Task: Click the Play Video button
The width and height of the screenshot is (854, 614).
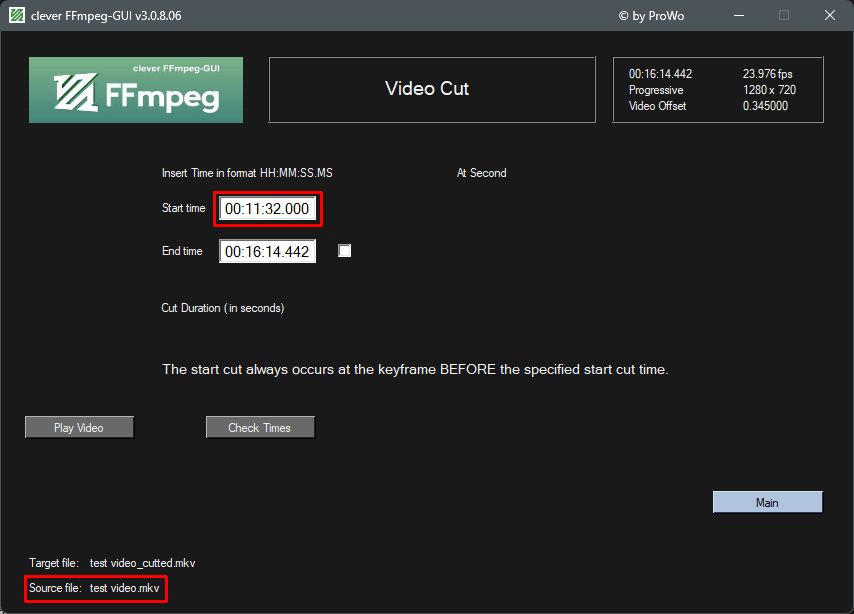Action: 80,428
